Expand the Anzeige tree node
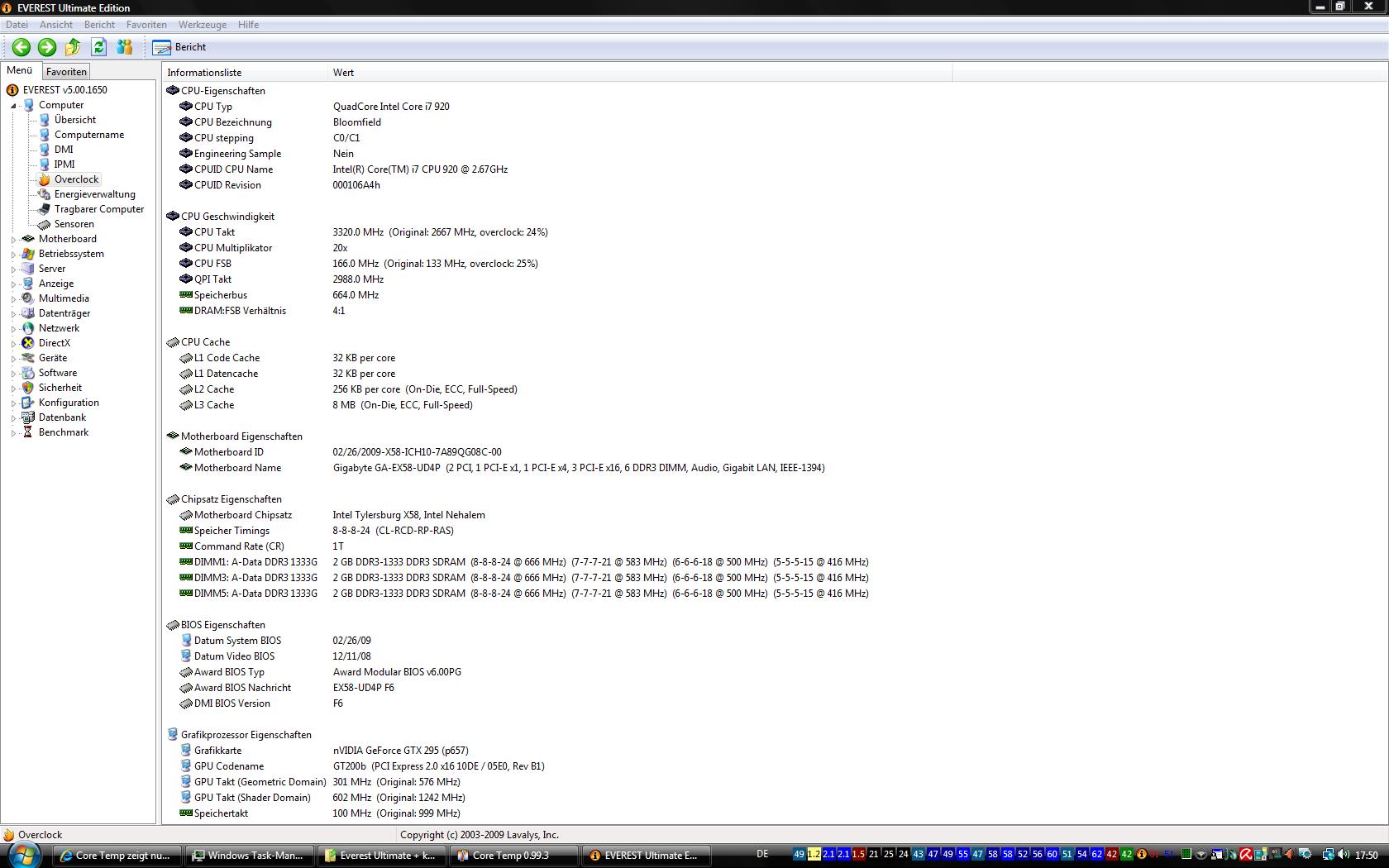1389x868 pixels. [13, 284]
